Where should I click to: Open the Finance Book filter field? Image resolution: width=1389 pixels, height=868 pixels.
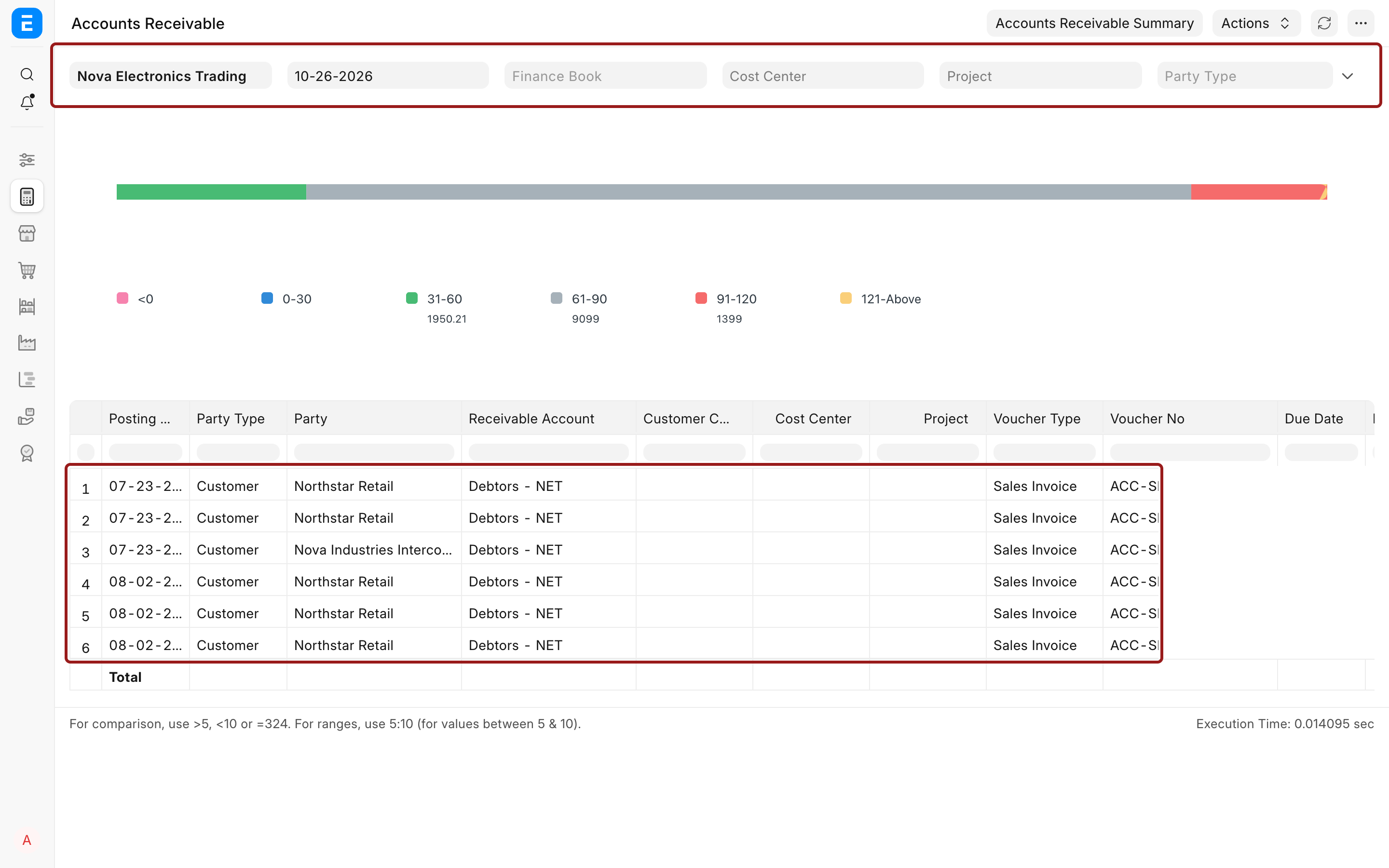point(605,76)
